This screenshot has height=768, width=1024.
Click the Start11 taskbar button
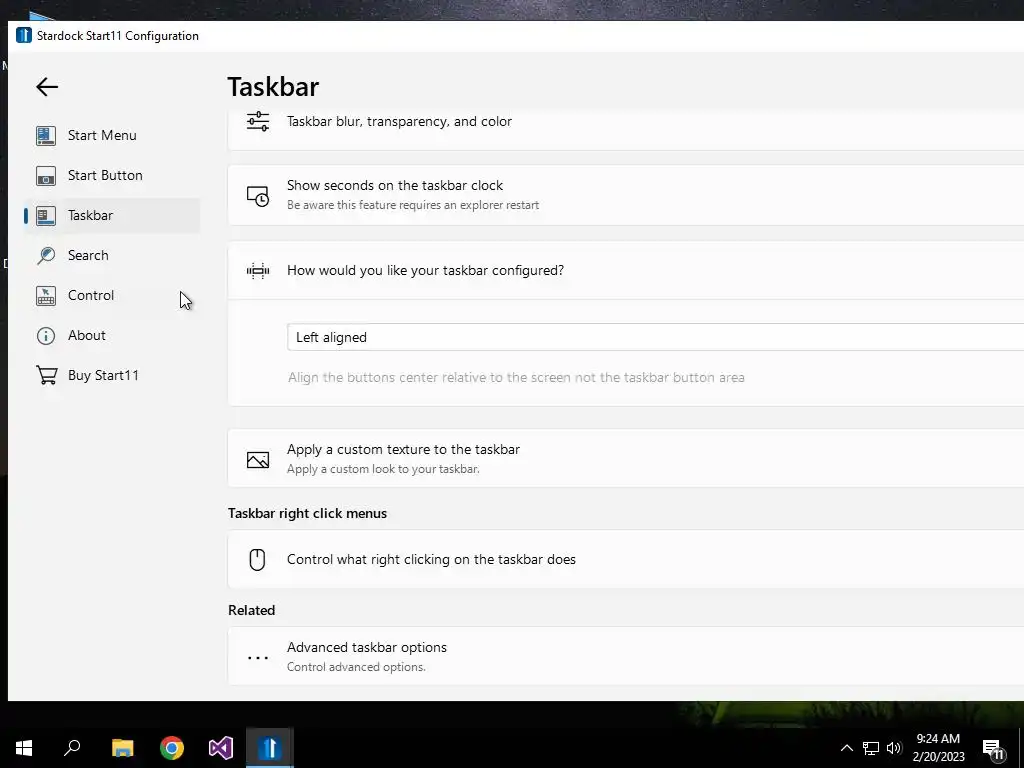pos(270,748)
